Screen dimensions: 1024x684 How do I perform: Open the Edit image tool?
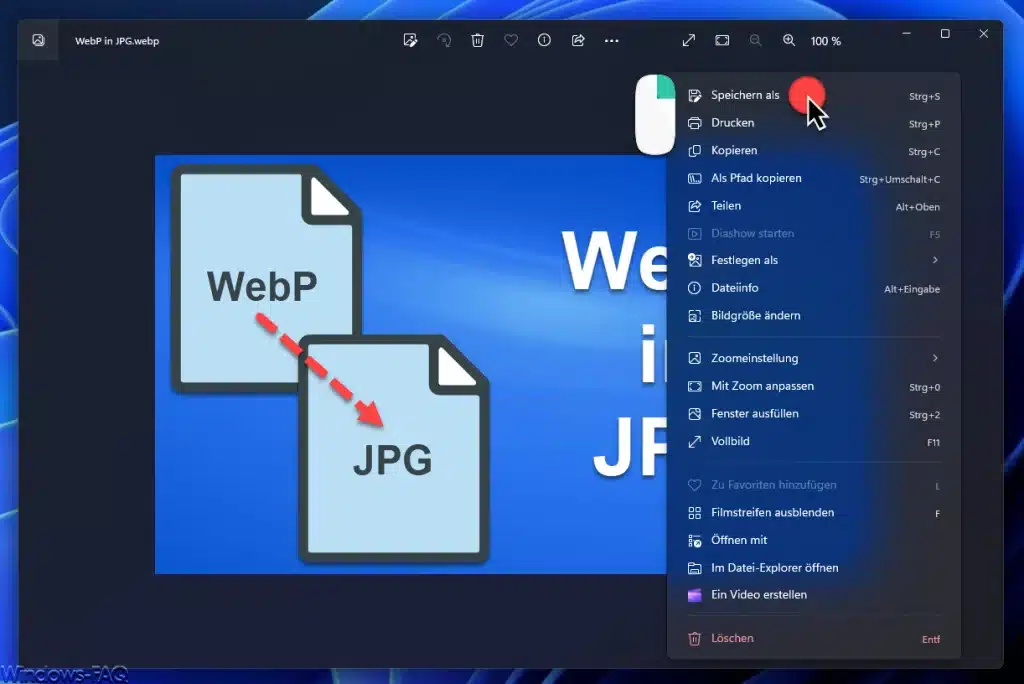click(410, 41)
